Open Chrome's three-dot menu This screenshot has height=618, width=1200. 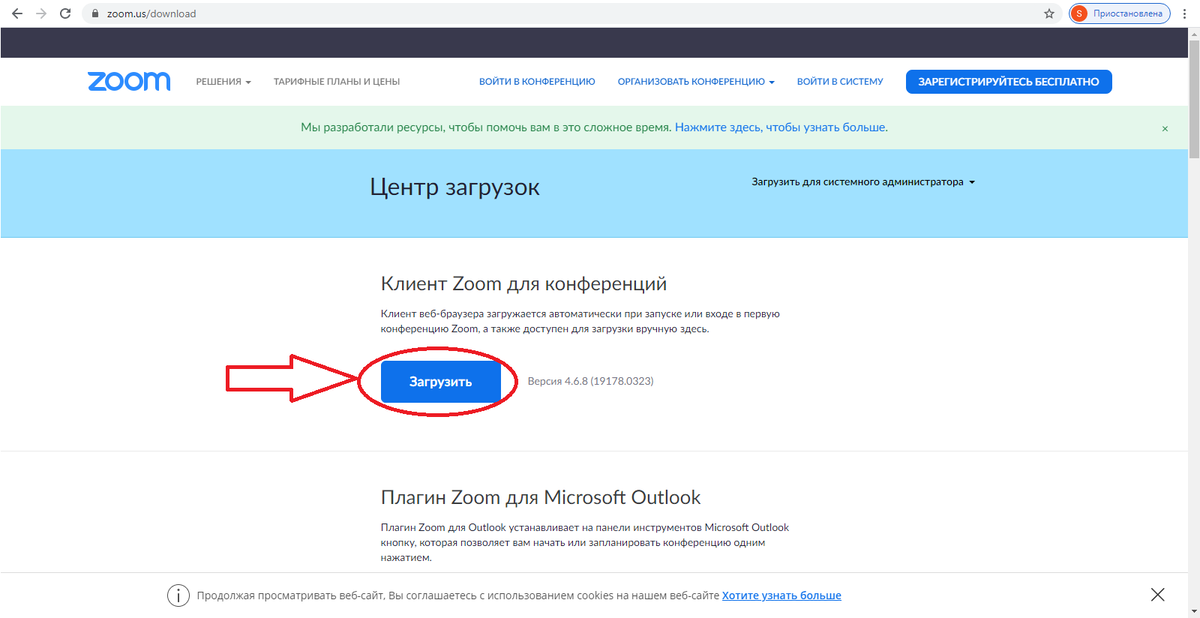point(1185,14)
